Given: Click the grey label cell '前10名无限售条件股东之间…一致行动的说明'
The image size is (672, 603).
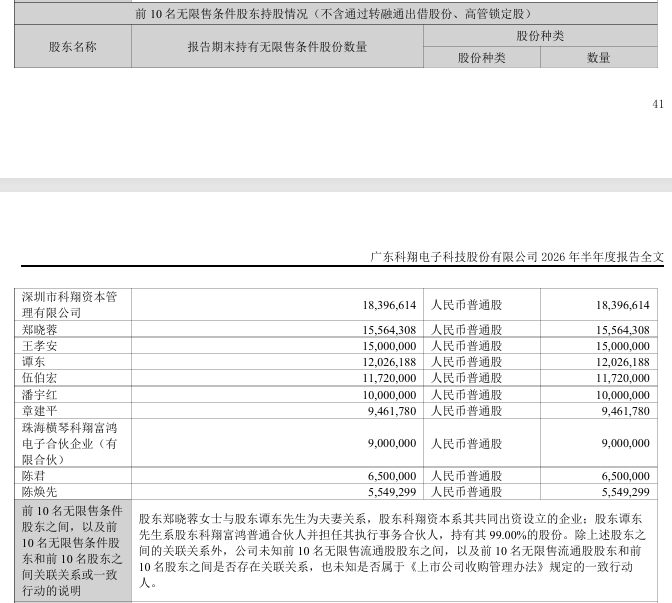Looking at the screenshot, I should (x=72, y=551).
